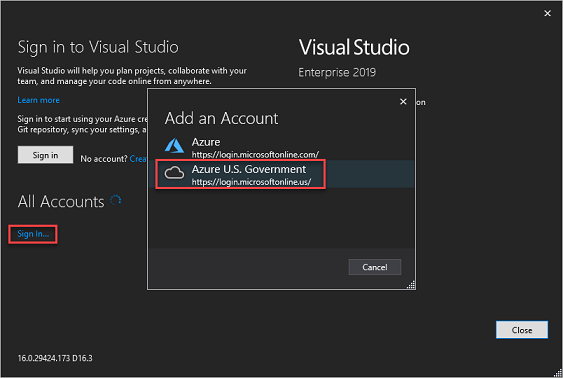This screenshot has width=563, height=378.
Task: Click the blue Azure logo icon
Action: click(174, 146)
